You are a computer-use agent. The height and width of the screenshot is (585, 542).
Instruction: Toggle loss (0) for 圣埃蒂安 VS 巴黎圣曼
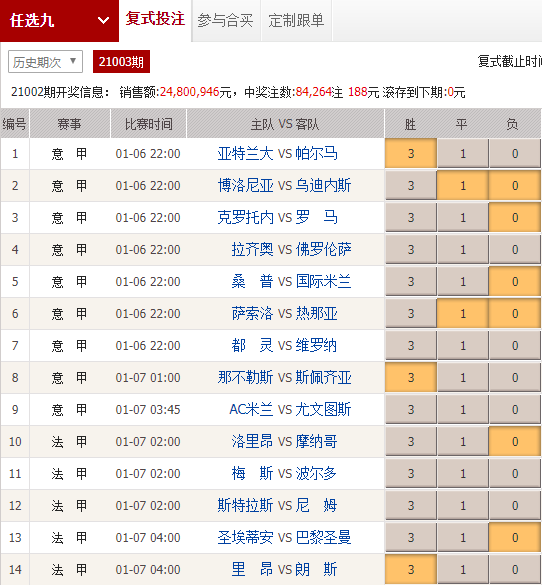tap(515, 538)
